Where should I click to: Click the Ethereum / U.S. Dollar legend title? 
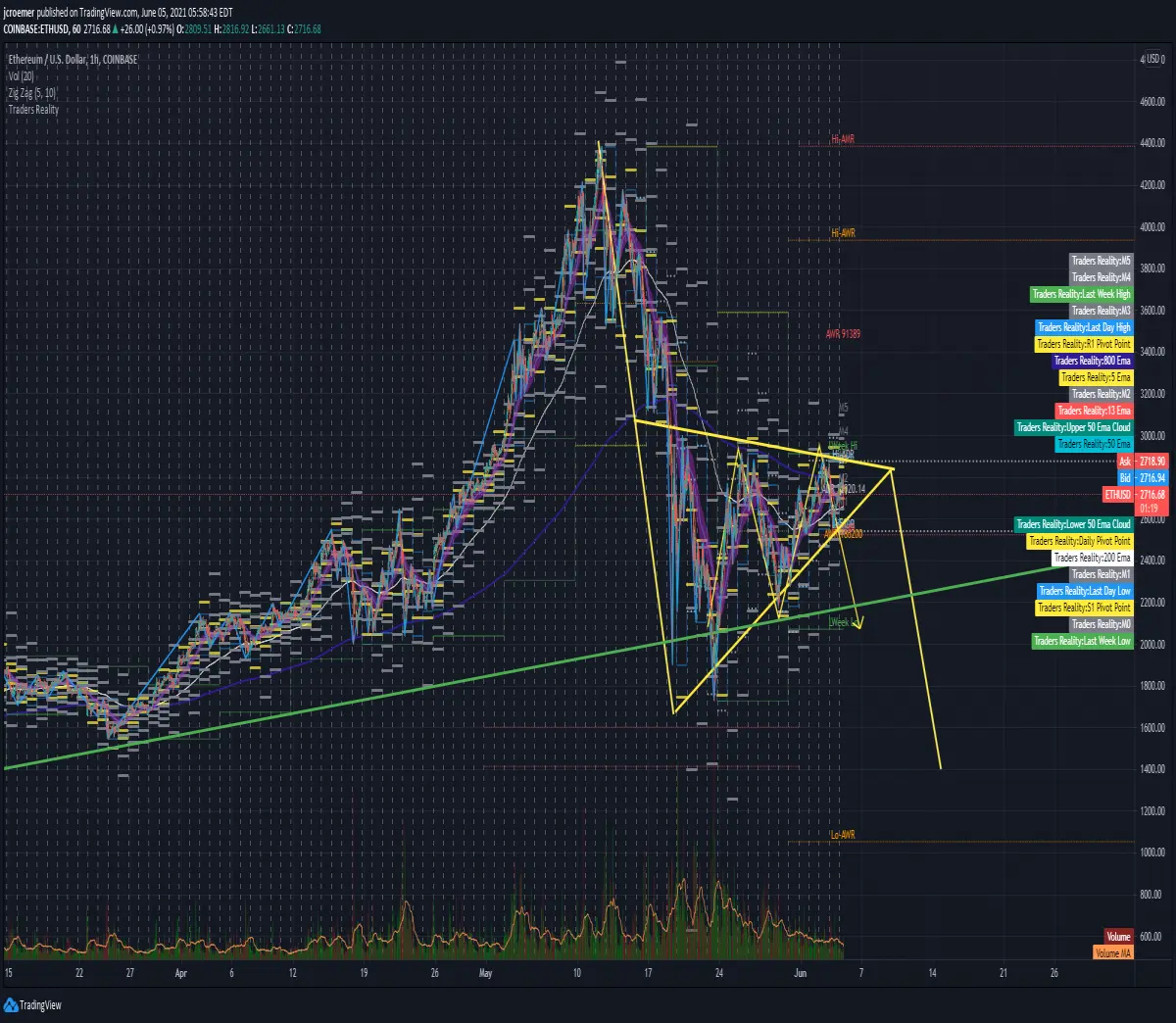click(73, 60)
